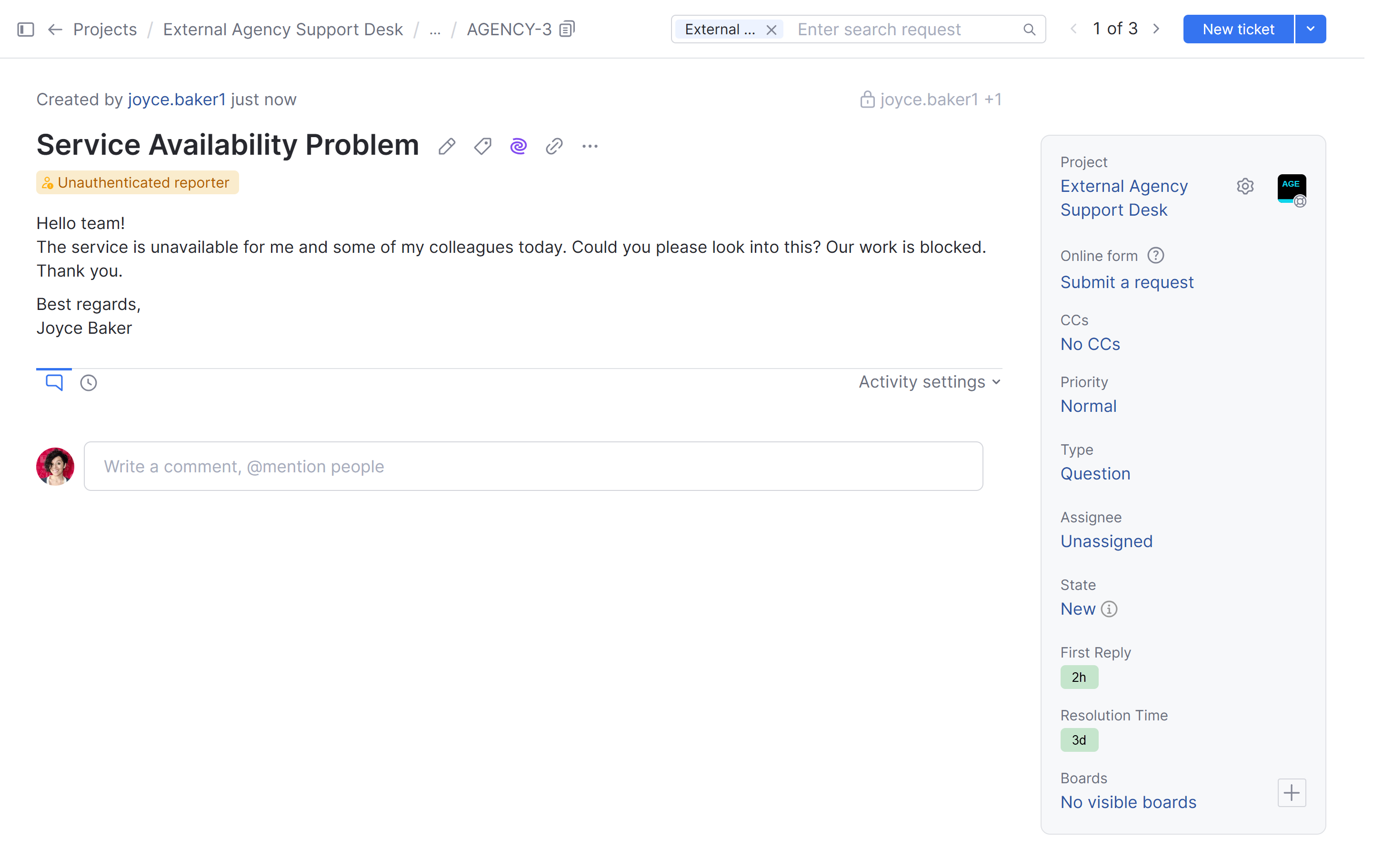The image size is (1373, 868).
Task: Switch to the Comments activity tab
Action: coord(53,382)
